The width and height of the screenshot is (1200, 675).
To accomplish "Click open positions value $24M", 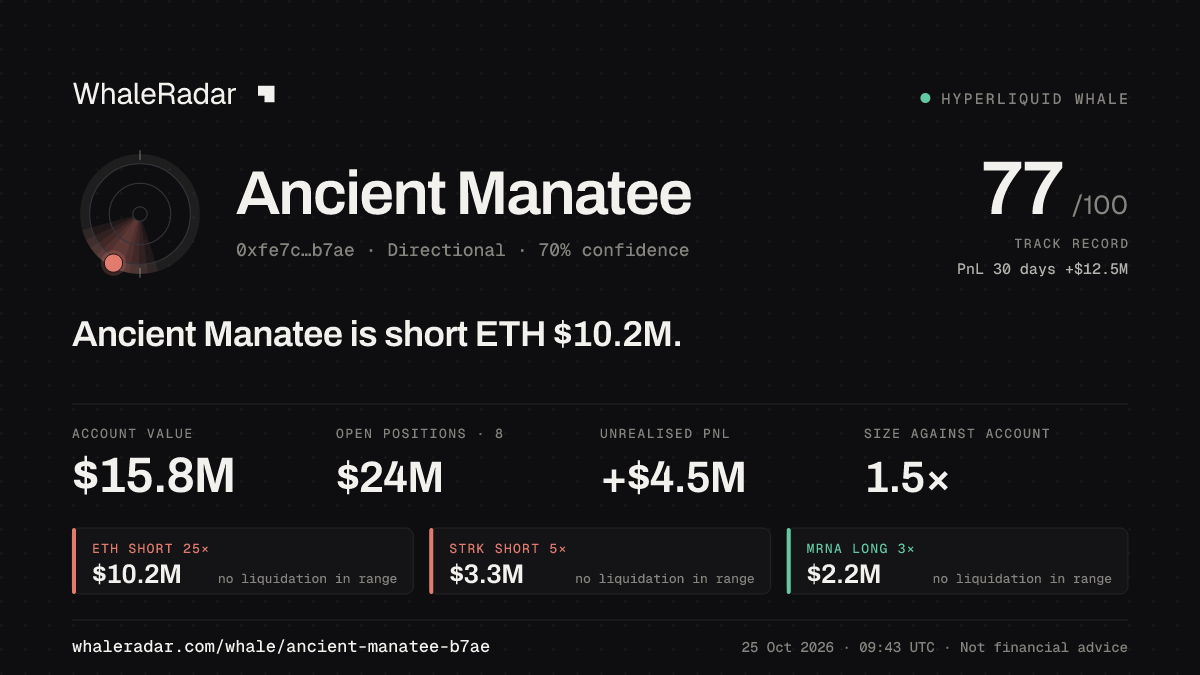I will point(390,476).
